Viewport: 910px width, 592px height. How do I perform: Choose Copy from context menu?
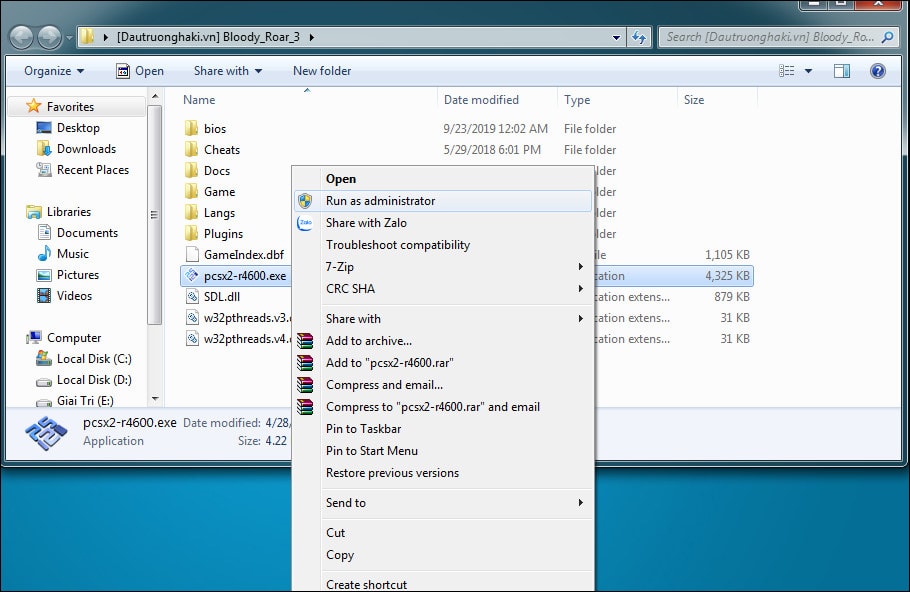pyautogui.click(x=443, y=555)
